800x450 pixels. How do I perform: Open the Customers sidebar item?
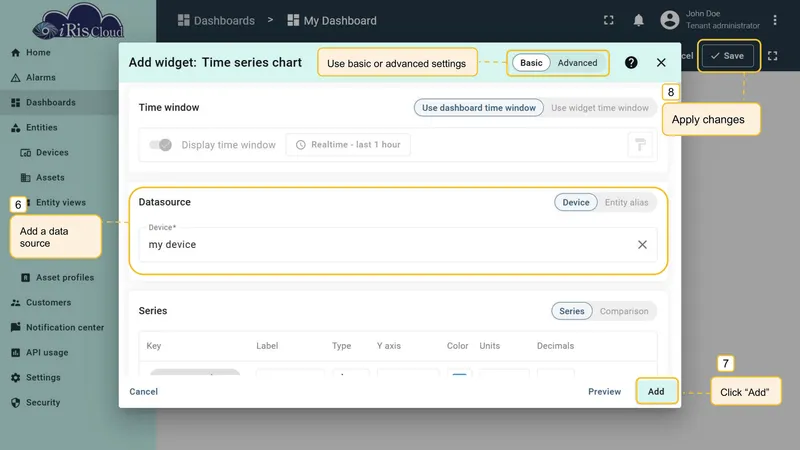(41, 303)
